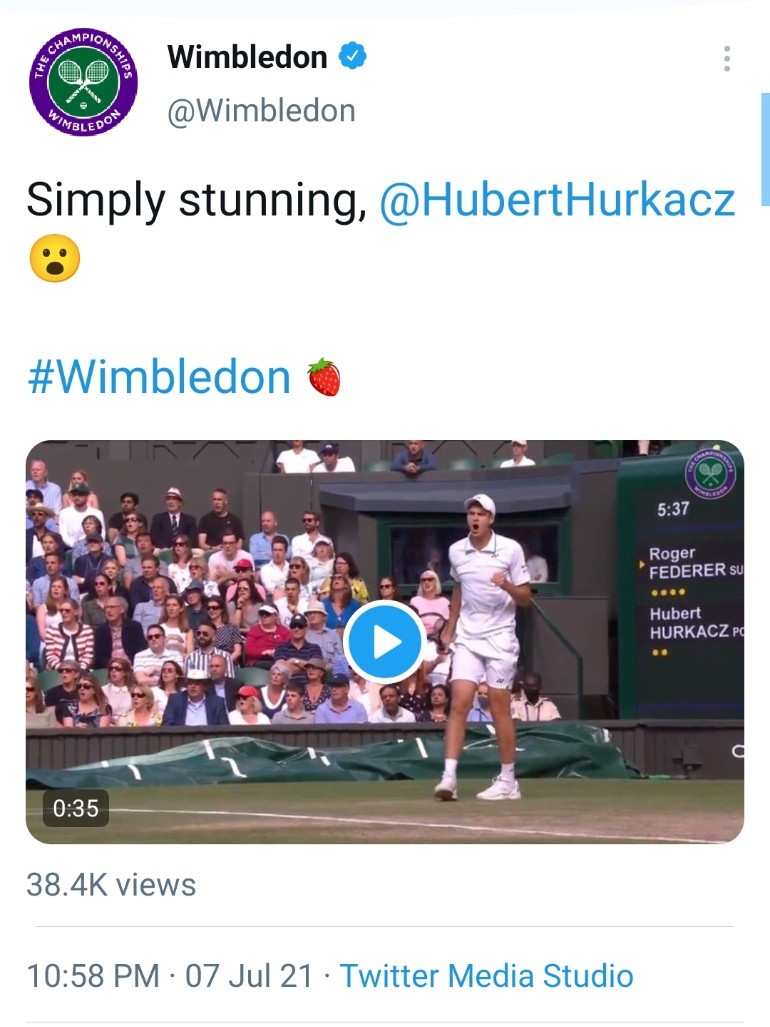Click the Wimbledon display name
Screen dimensions: 770x1027
point(247,57)
